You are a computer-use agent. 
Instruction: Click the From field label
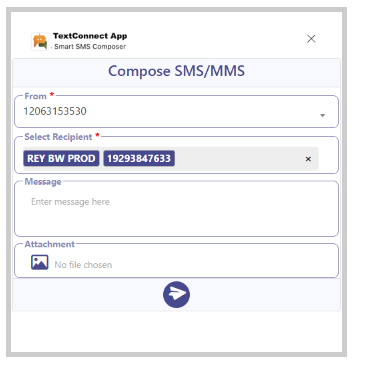[35, 96]
